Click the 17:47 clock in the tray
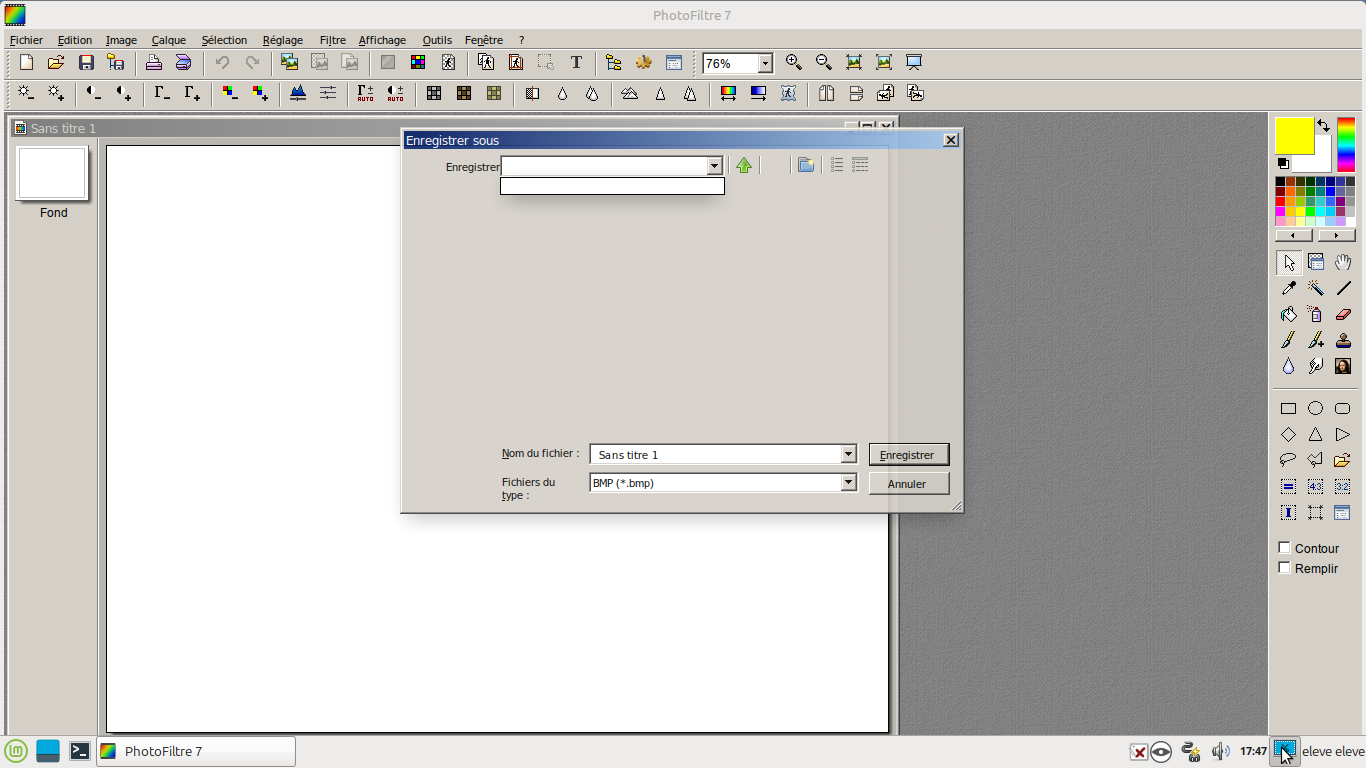 pyautogui.click(x=1253, y=751)
